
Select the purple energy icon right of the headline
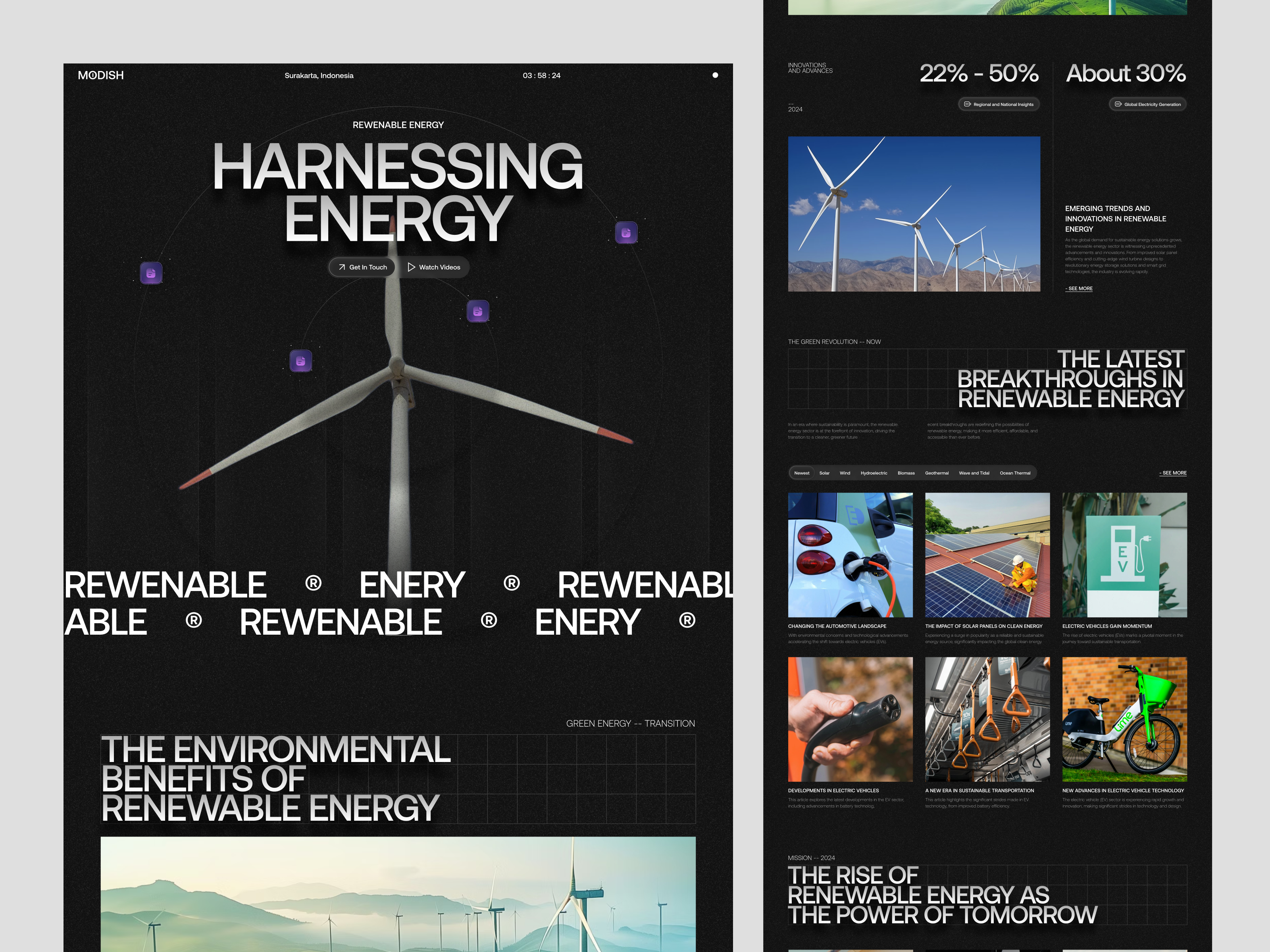(626, 232)
